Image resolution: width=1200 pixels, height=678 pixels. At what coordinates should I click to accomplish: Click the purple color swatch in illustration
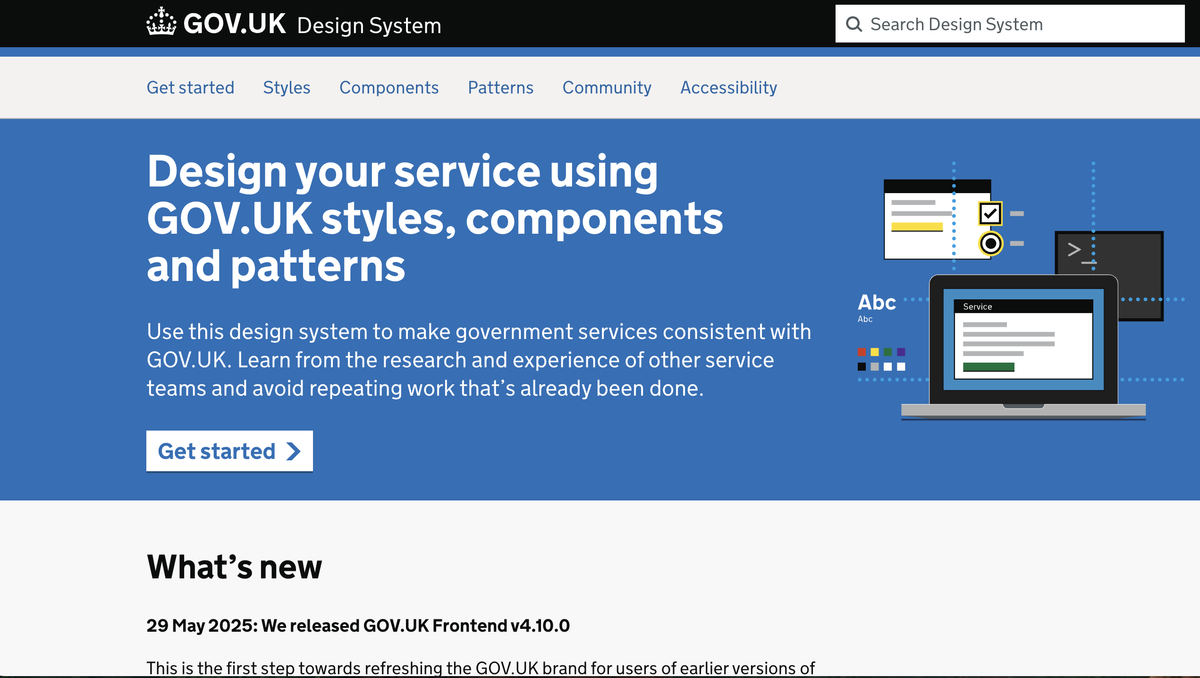pos(901,352)
